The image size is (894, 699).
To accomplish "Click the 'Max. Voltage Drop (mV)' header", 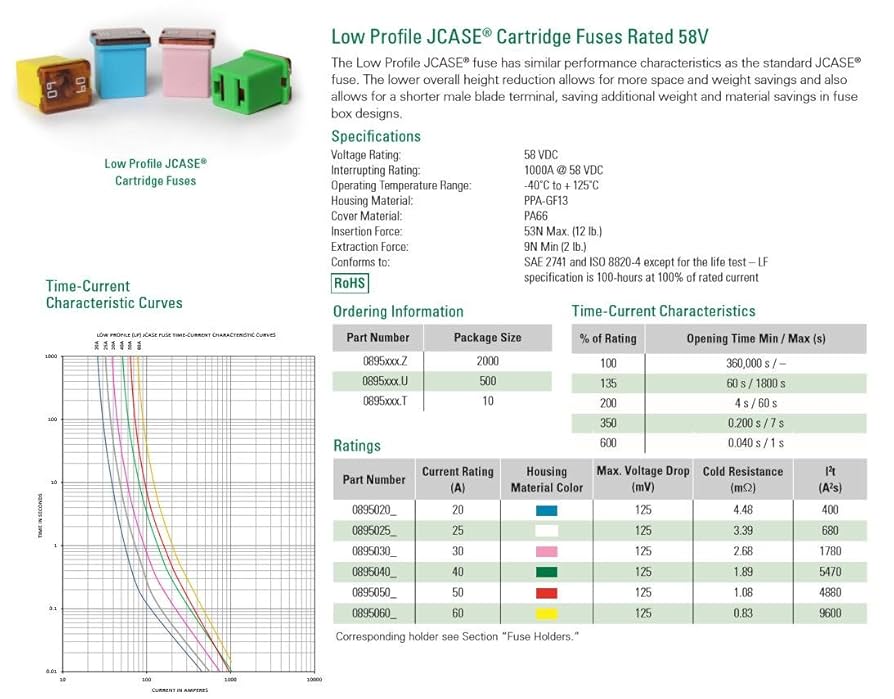I will click(x=643, y=479).
